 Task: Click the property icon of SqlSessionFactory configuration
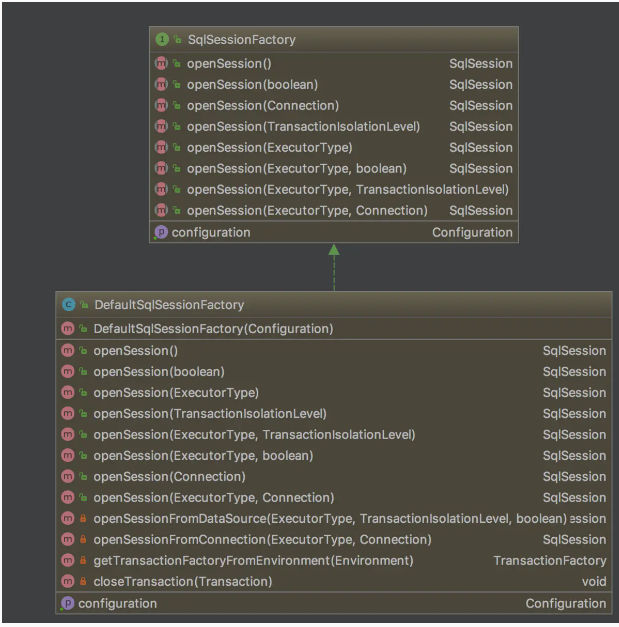tap(161, 232)
